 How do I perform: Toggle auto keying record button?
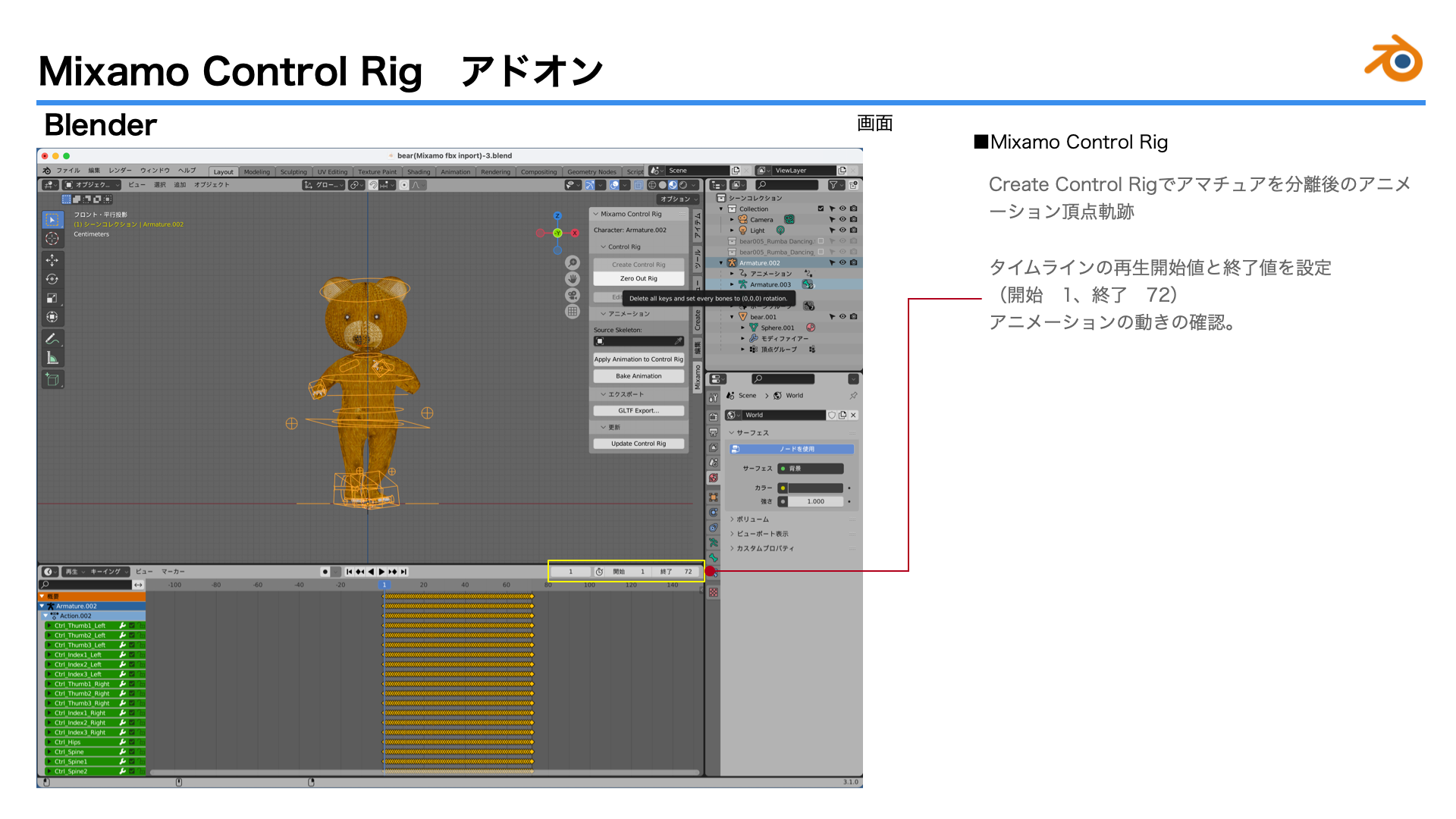[325, 572]
